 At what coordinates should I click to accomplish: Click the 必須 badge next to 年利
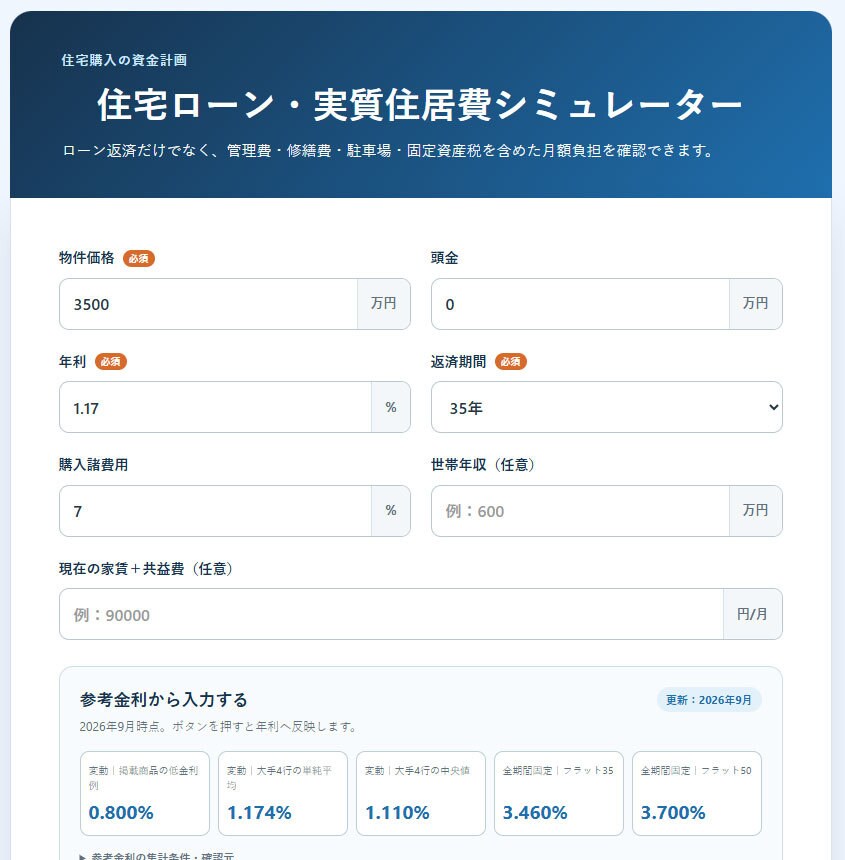tap(111, 361)
